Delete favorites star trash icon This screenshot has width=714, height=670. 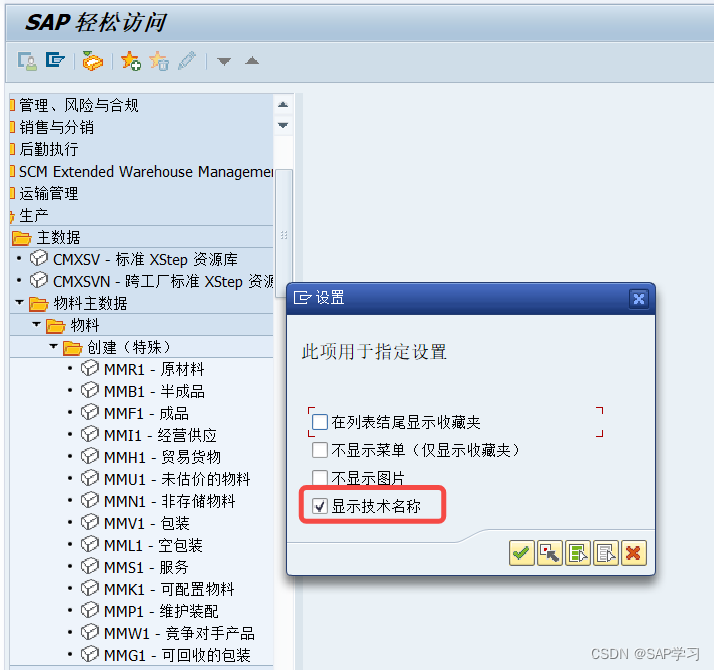click(x=159, y=61)
